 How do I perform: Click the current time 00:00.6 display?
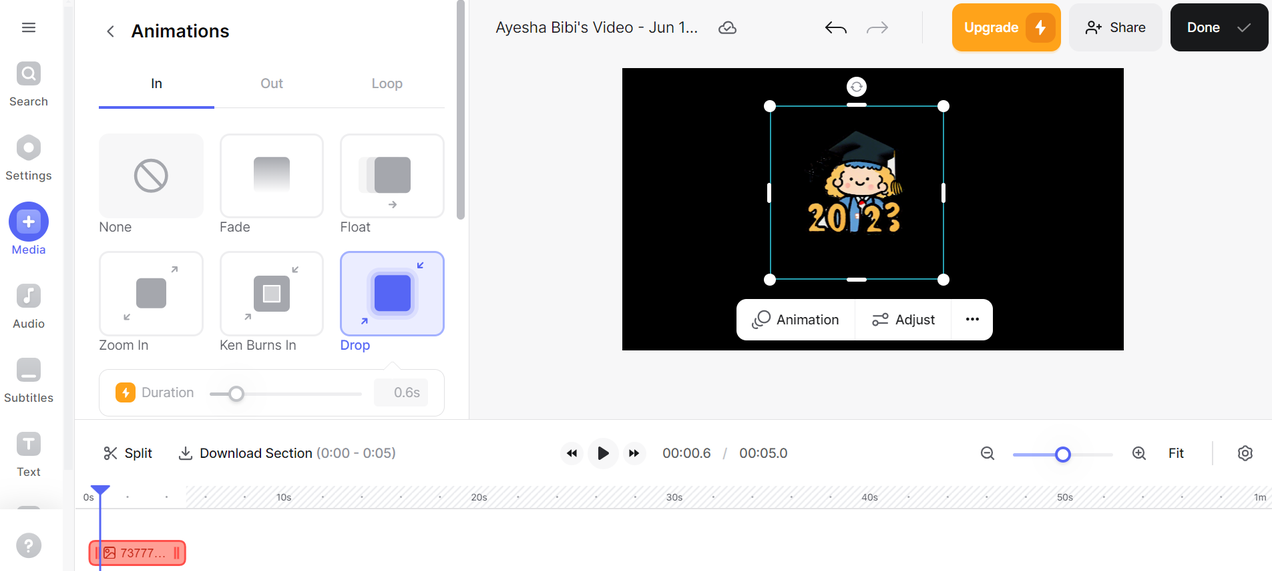point(686,453)
